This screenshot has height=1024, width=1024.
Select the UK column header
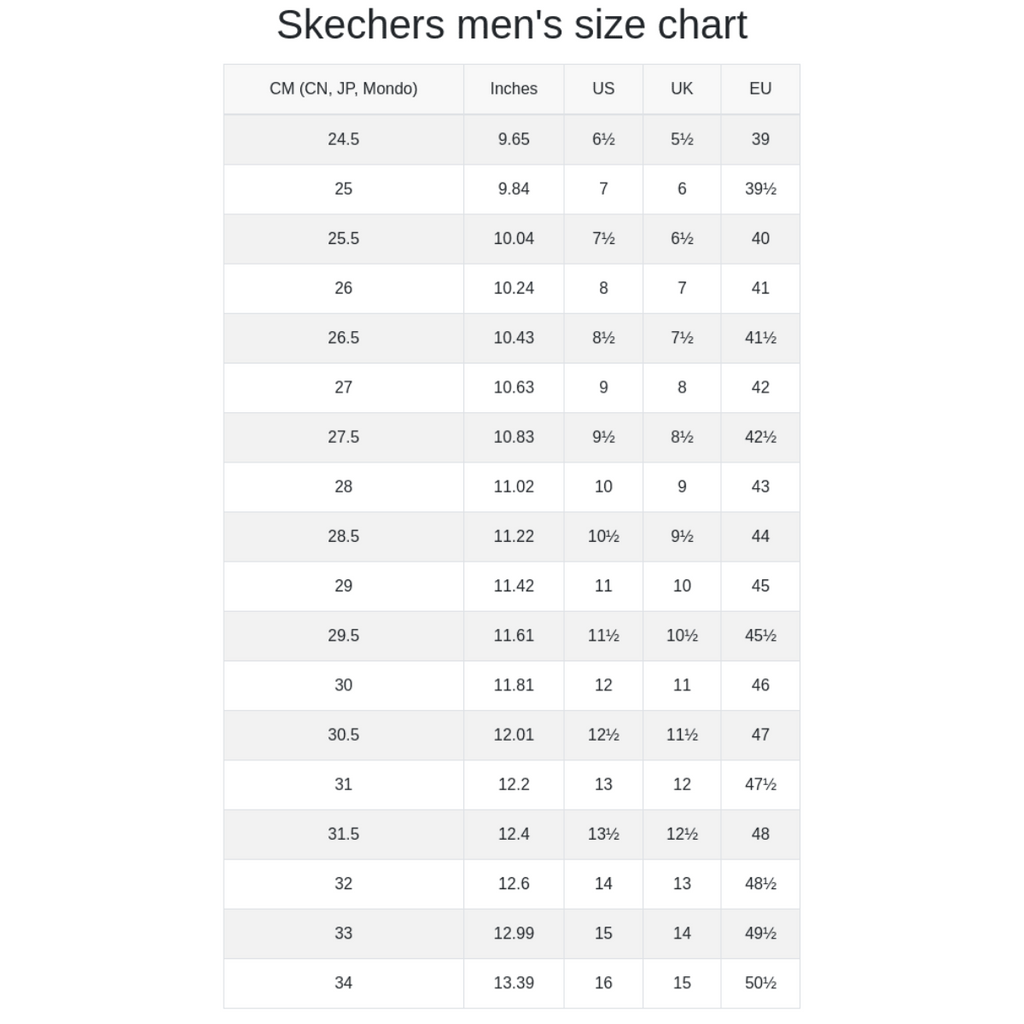(682, 89)
